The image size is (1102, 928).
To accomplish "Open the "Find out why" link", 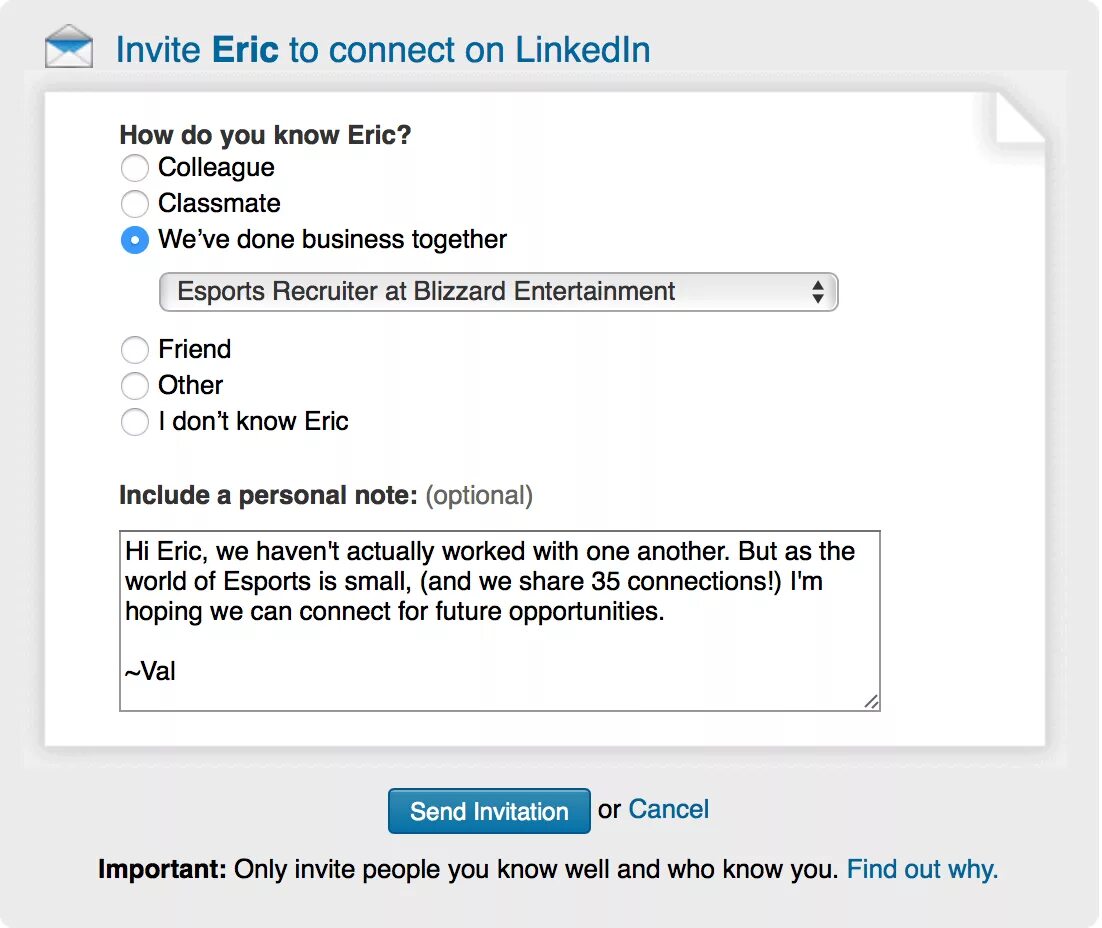I will tap(922, 869).
